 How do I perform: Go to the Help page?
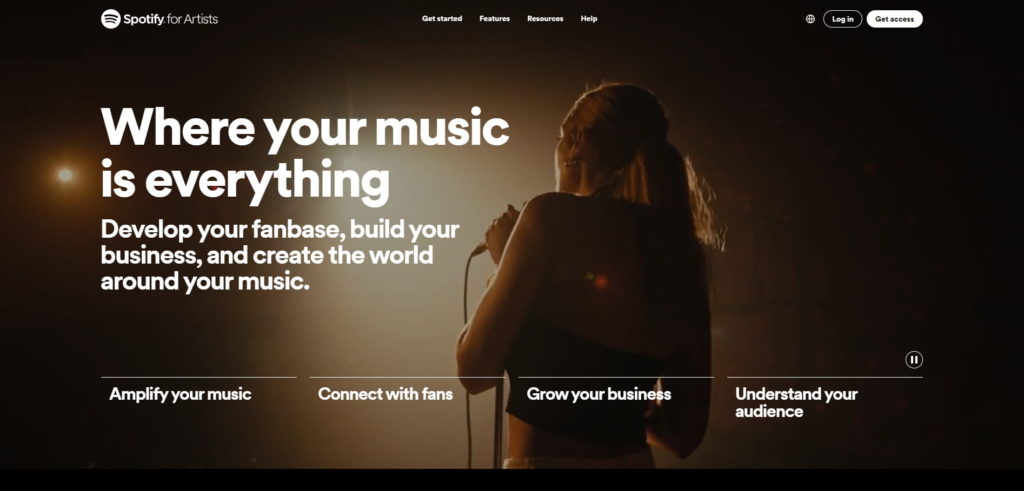click(x=589, y=19)
